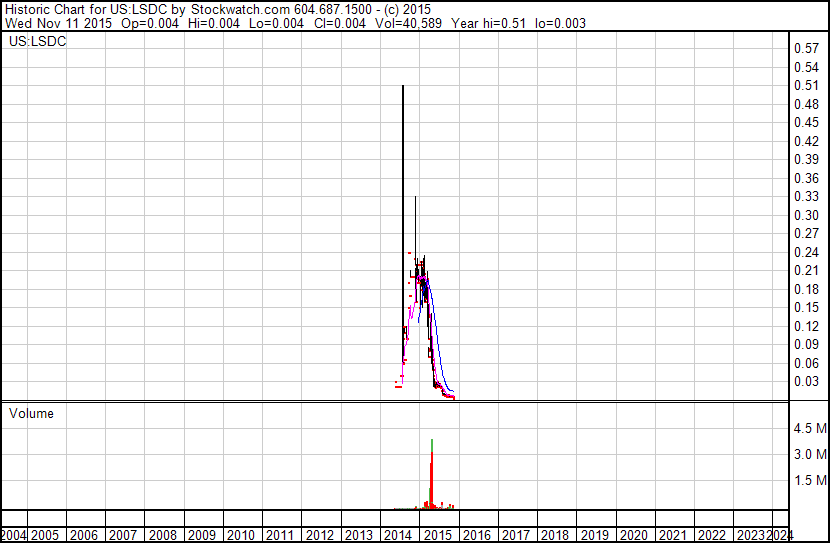The width and height of the screenshot is (830, 543).
Task: Click the Stockwatch.com text in the header
Action: (240, 10)
